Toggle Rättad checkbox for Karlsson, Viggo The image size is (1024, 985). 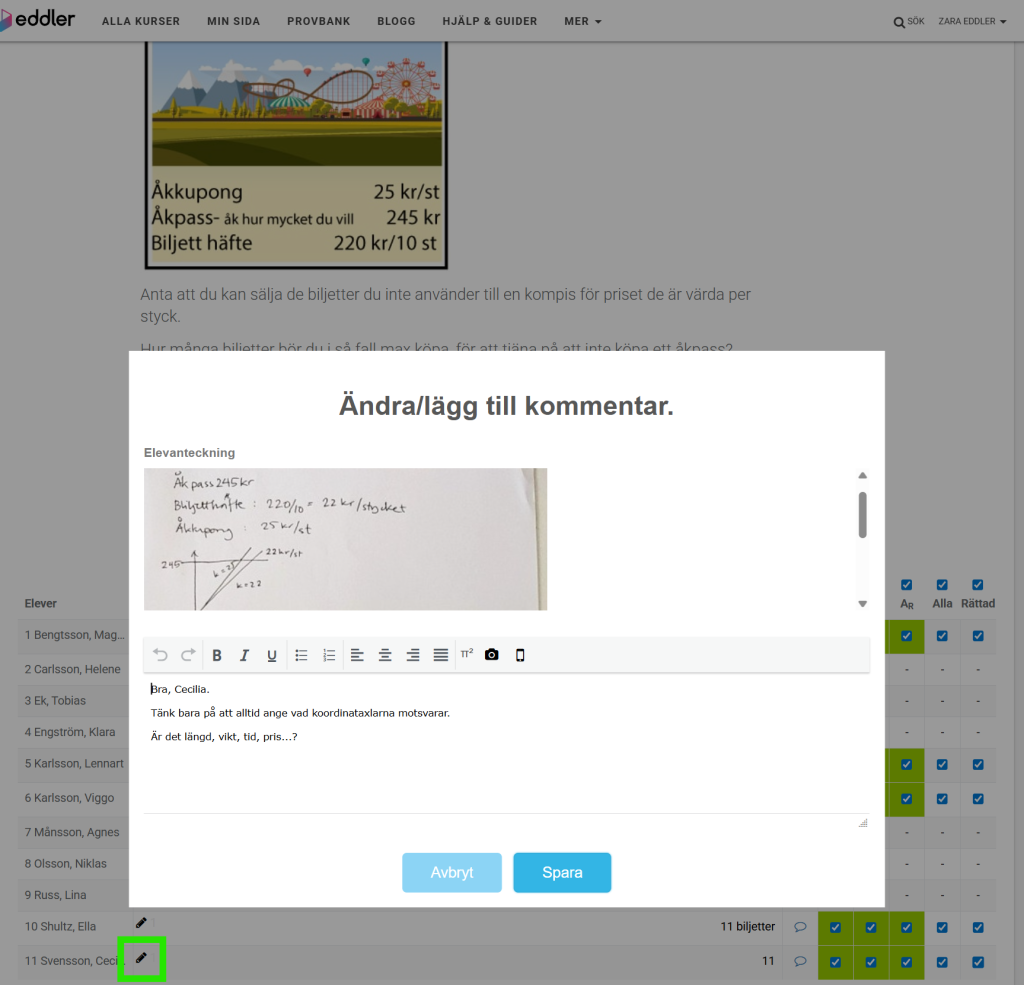click(978, 799)
